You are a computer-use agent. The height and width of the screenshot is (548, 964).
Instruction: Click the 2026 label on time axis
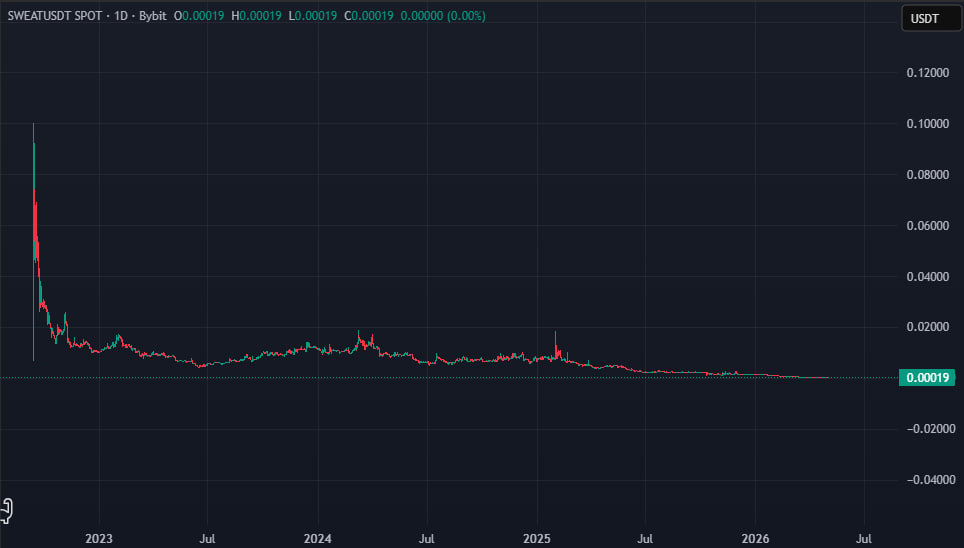tap(755, 539)
